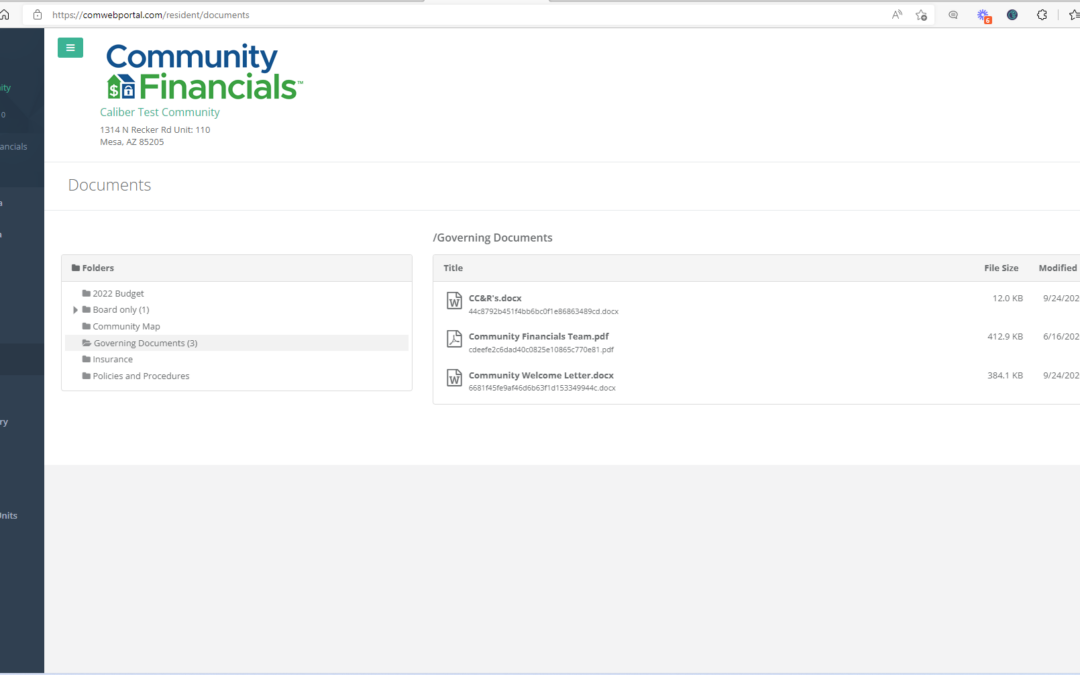Click the PDF icon for Community Financials Team

tap(454, 339)
